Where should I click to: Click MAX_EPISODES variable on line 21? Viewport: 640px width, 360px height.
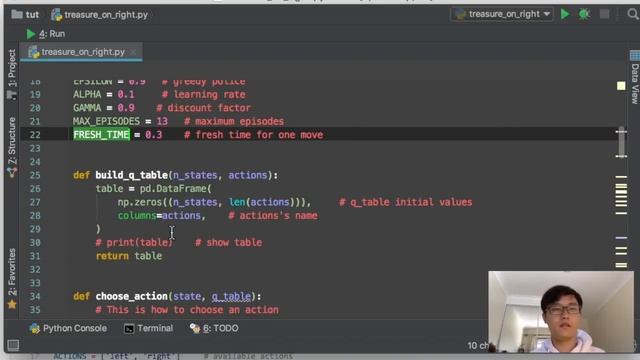107,121
